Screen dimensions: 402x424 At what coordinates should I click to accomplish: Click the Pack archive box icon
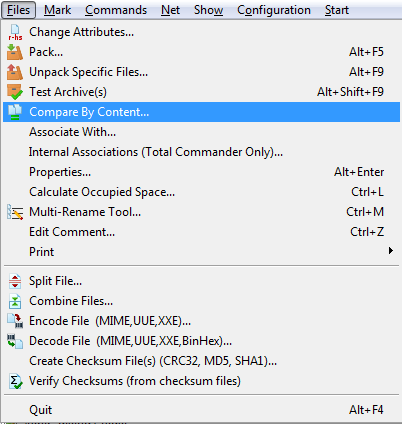tap(15, 52)
